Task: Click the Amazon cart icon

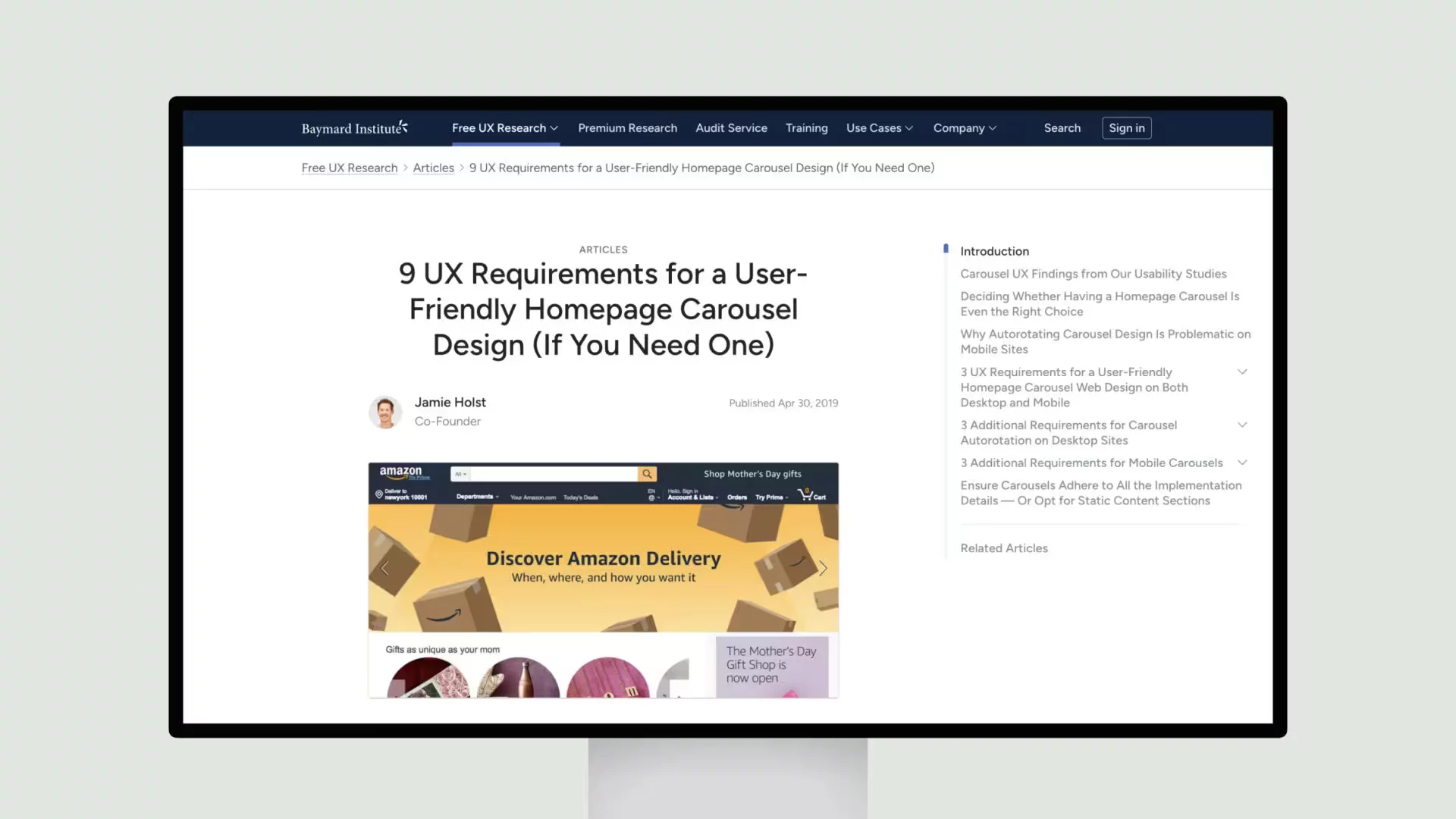Action: tap(806, 494)
